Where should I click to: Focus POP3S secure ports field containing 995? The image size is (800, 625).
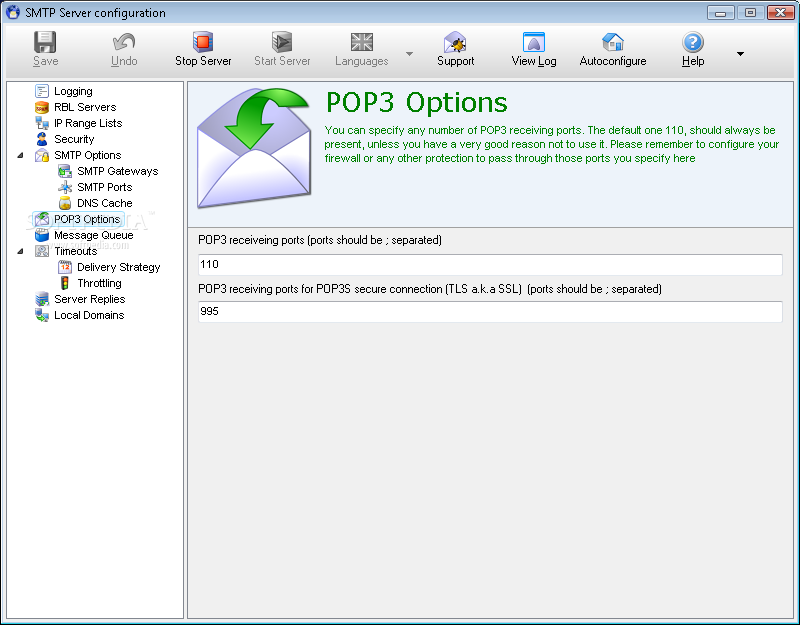point(490,311)
